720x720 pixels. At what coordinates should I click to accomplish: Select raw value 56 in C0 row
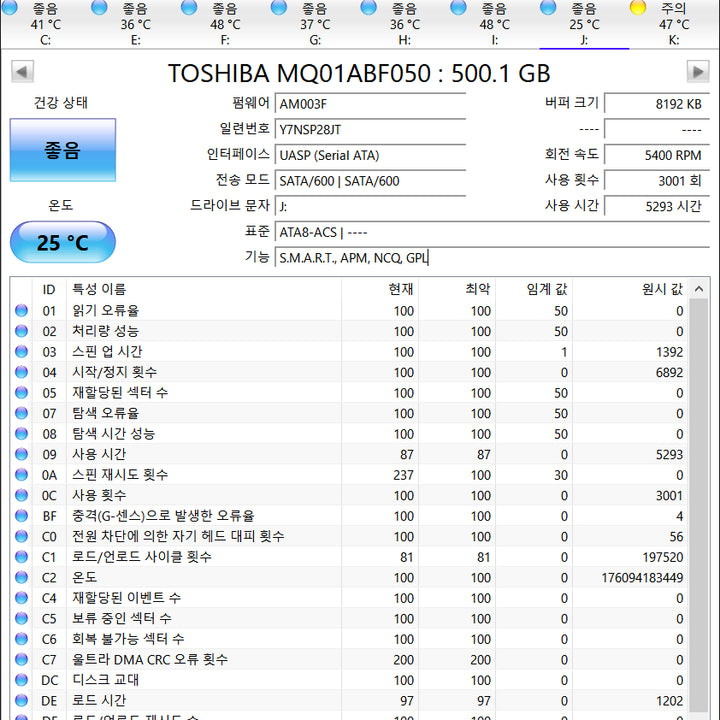pos(676,537)
